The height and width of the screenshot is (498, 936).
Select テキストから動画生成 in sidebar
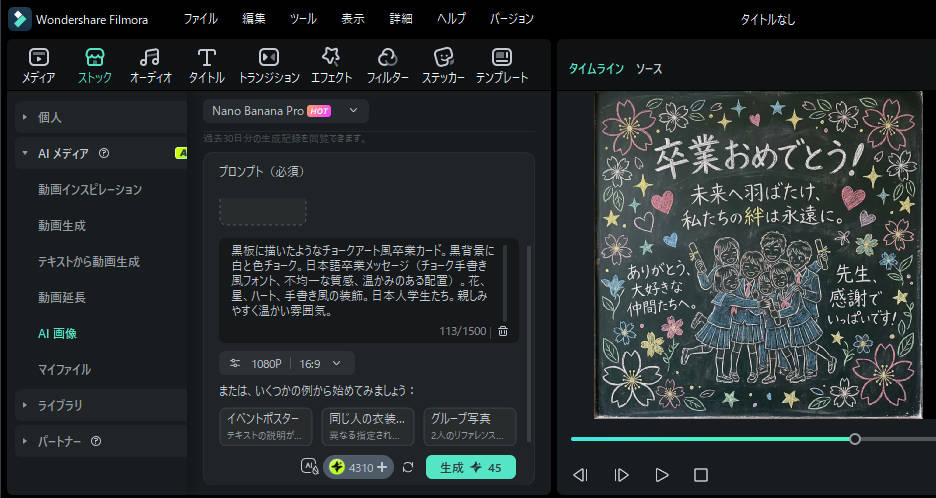tap(89, 262)
